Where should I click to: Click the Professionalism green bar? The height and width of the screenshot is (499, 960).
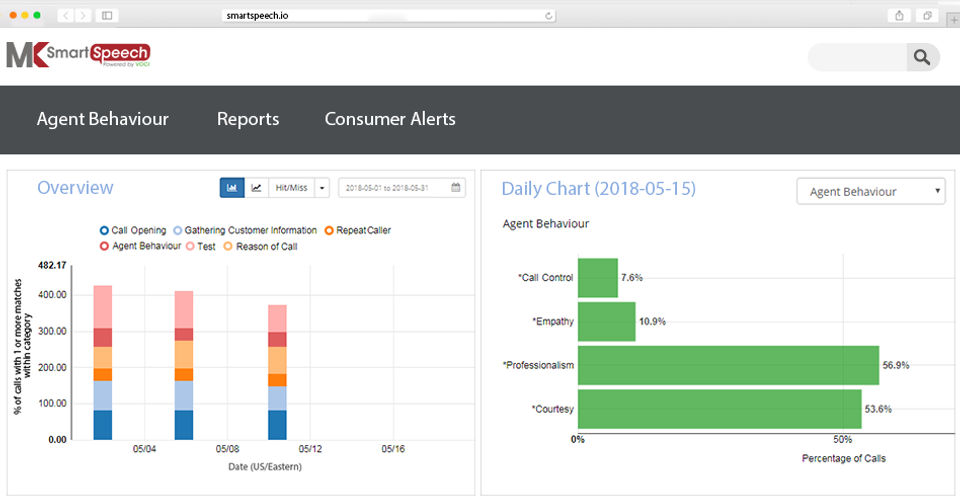[729, 366]
